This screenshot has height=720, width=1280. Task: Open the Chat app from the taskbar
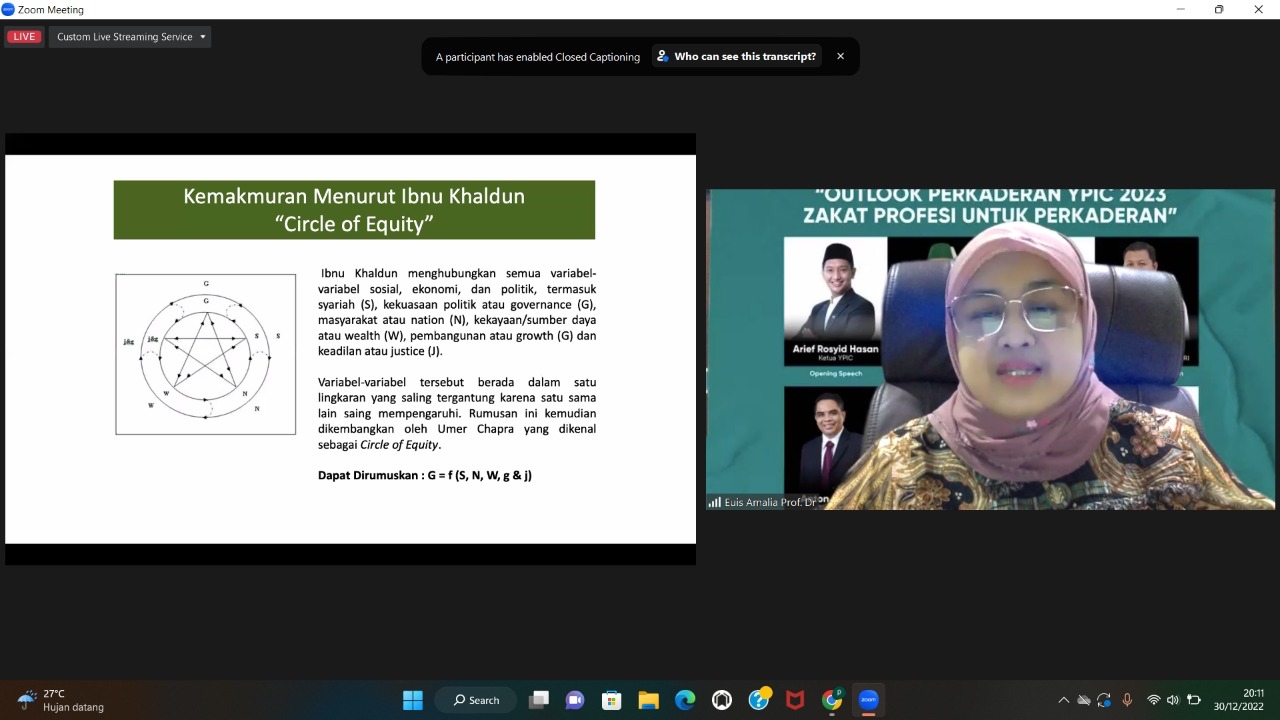(x=575, y=700)
